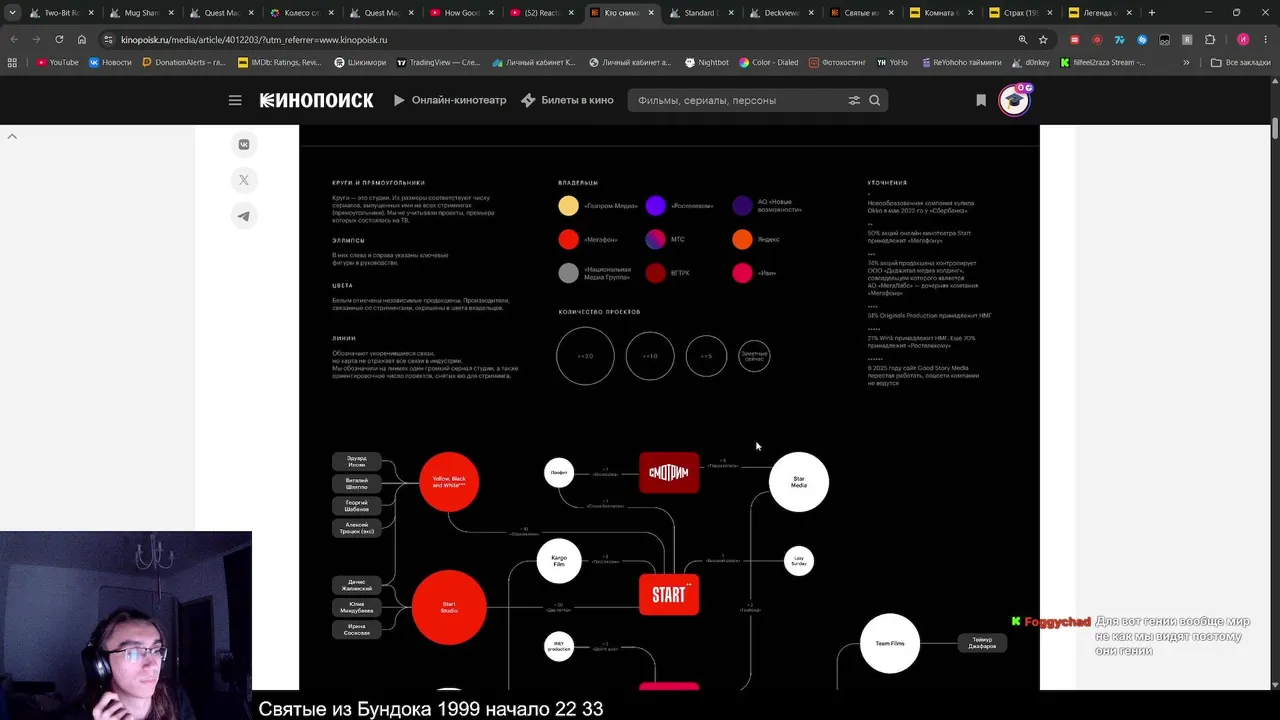Viewport: 1280px width, 720px height.
Task: Open a new browser tab
Action: [x=1152, y=13]
